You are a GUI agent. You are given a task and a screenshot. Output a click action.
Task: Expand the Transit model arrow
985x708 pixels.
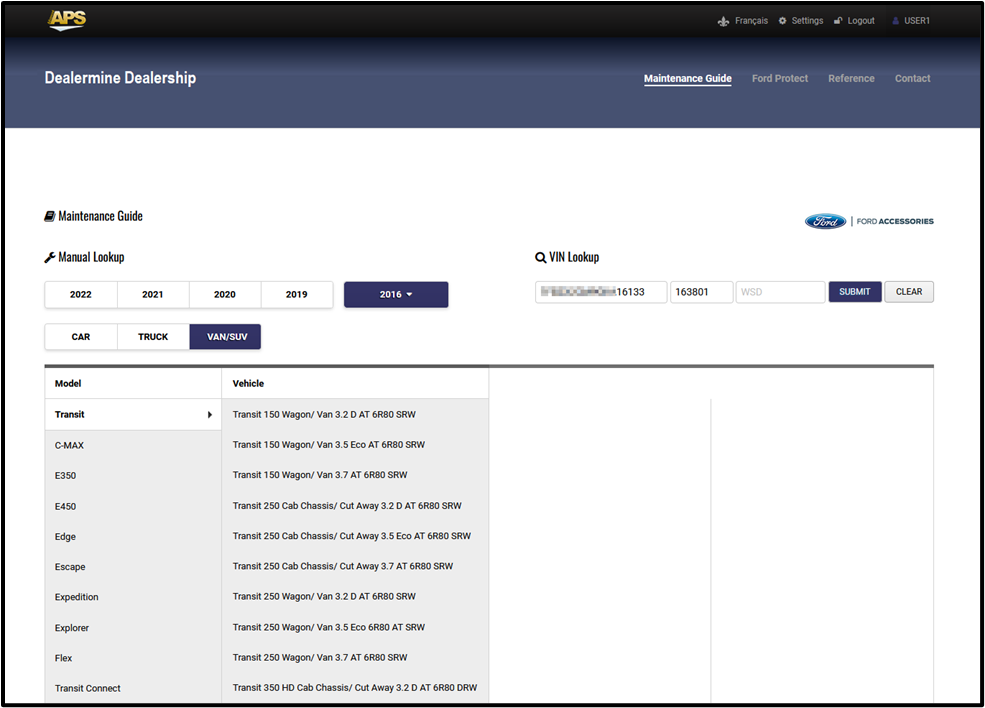pos(210,415)
